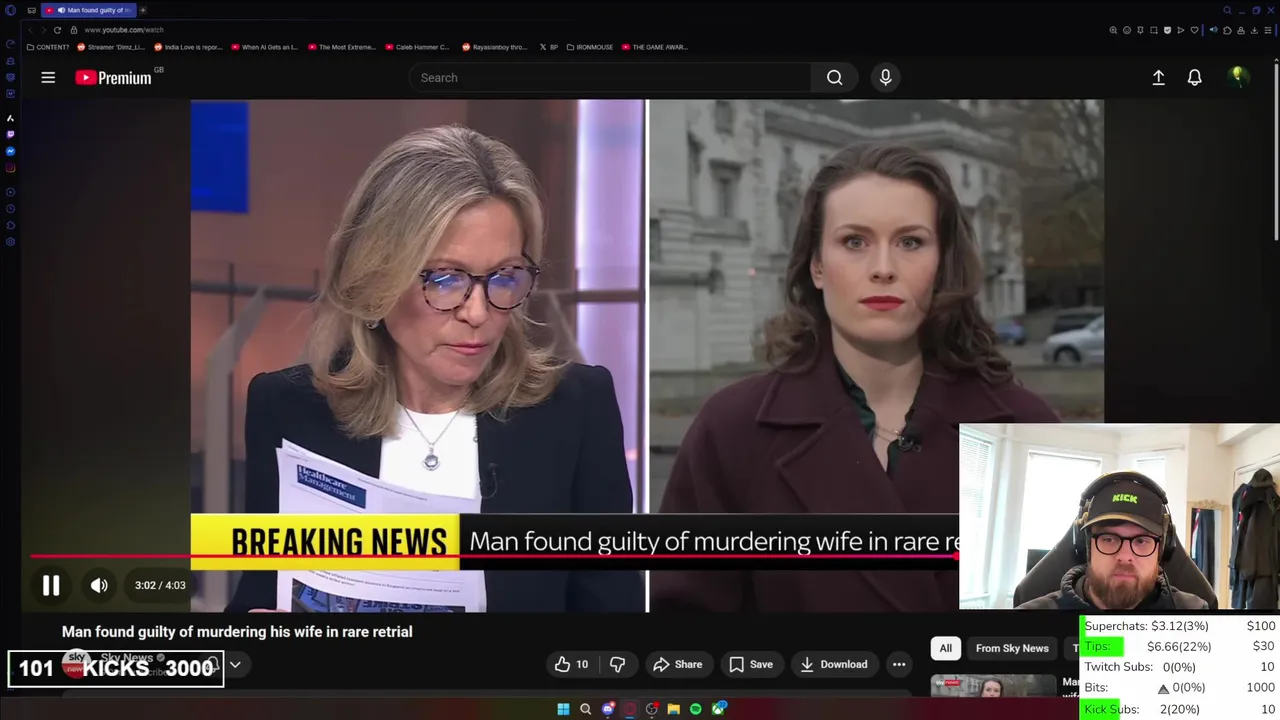Screen dimensions: 1280x720
Task: Go forward in browser history
Action: (43, 30)
